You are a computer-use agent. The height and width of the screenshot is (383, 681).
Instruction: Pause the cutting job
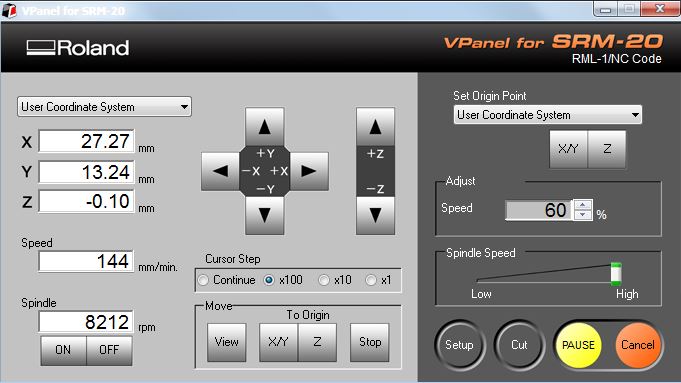[x=579, y=345]
